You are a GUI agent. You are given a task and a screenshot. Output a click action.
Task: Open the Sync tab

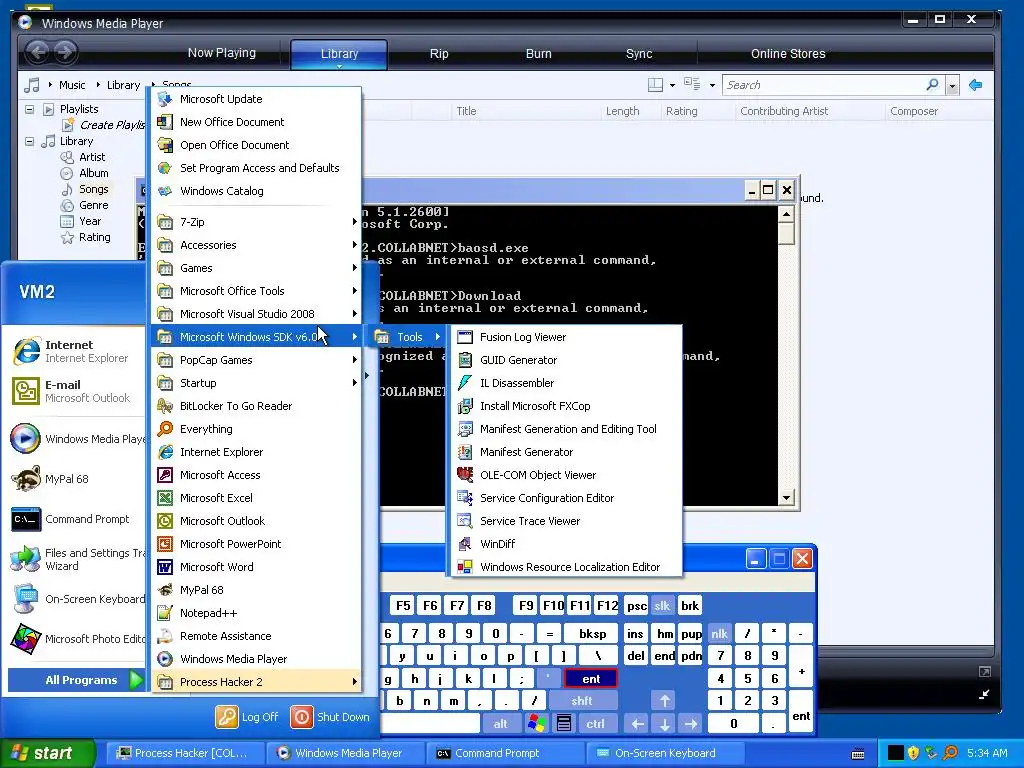[639, 54]
